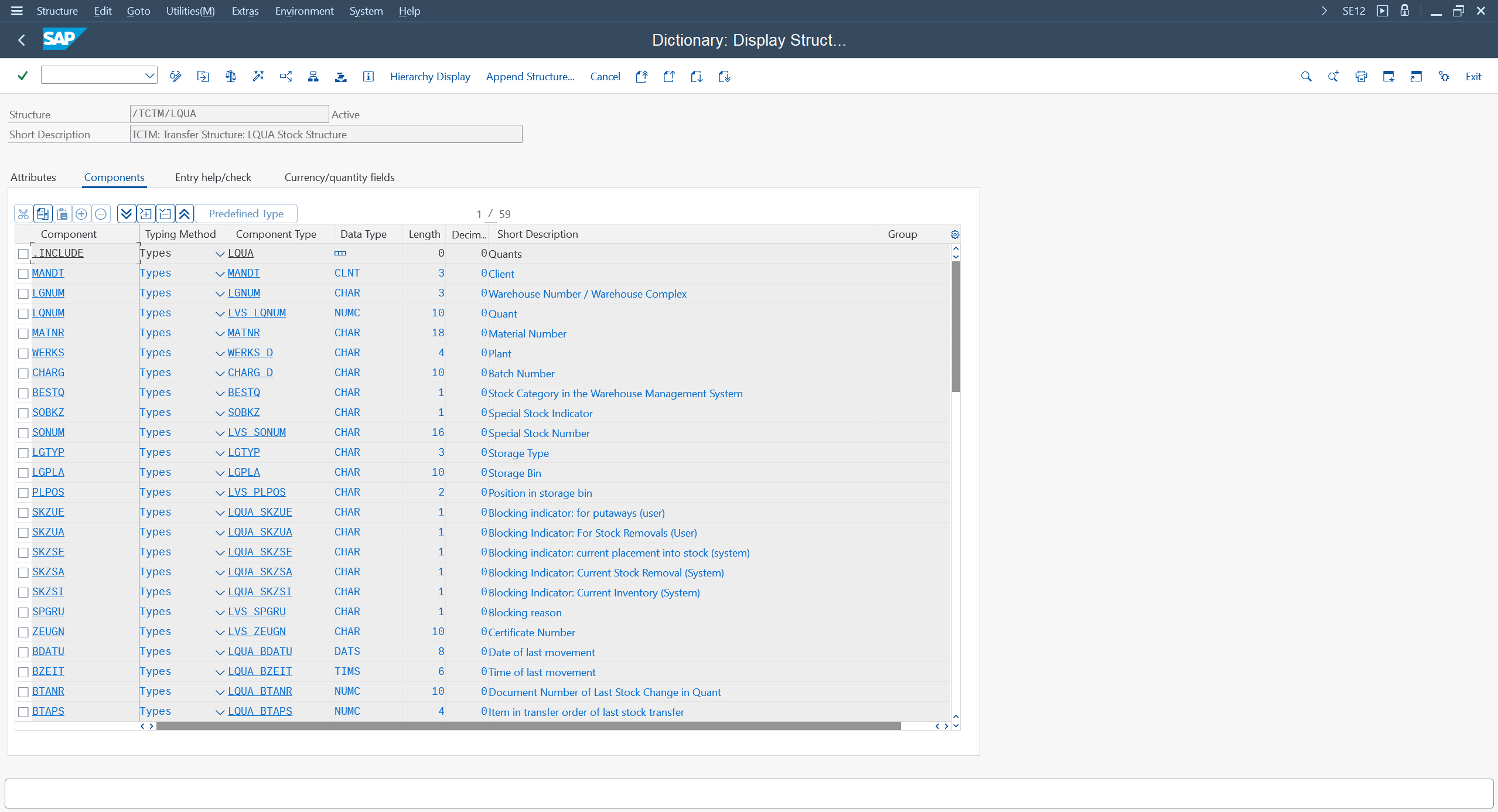Click the Where-Used List icon
This screenshot has height=812, width=1498.
[285, 77]
